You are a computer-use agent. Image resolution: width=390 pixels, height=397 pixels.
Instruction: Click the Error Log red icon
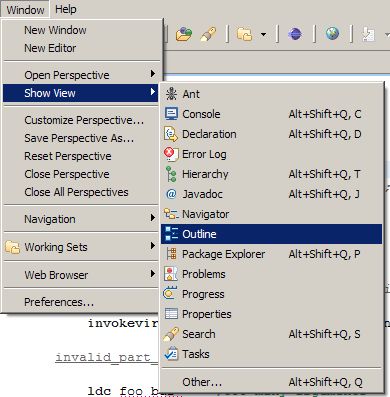click(171, 154)
